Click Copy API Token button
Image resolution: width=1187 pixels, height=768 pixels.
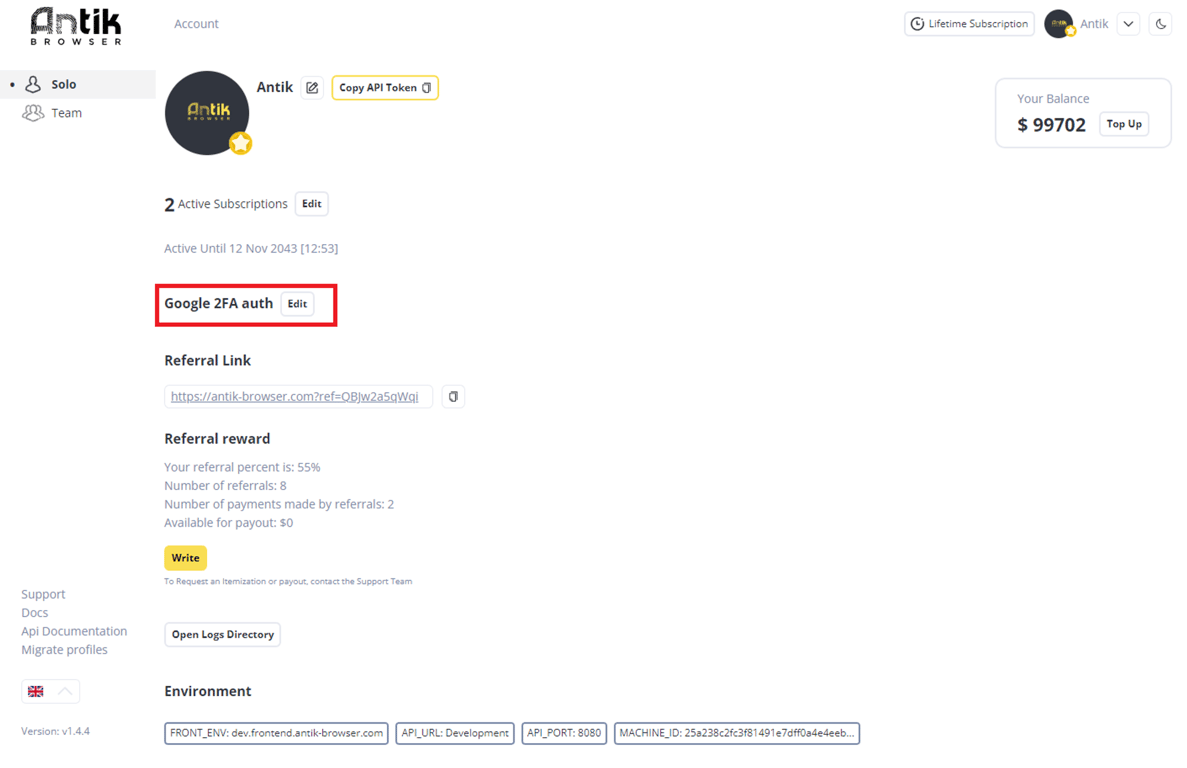[x=385, y=88]
